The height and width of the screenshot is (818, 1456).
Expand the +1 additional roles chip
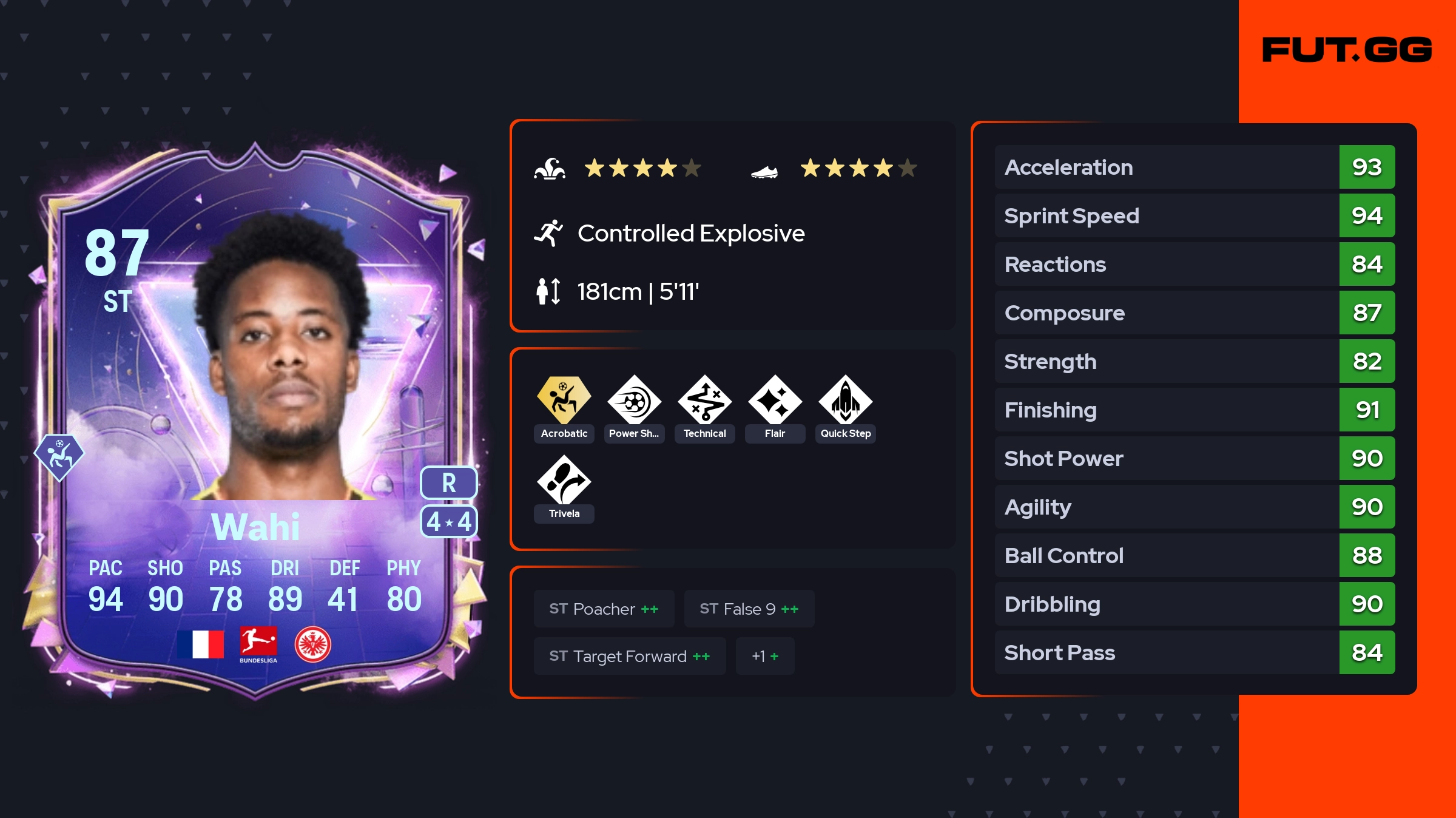(765, 656)
